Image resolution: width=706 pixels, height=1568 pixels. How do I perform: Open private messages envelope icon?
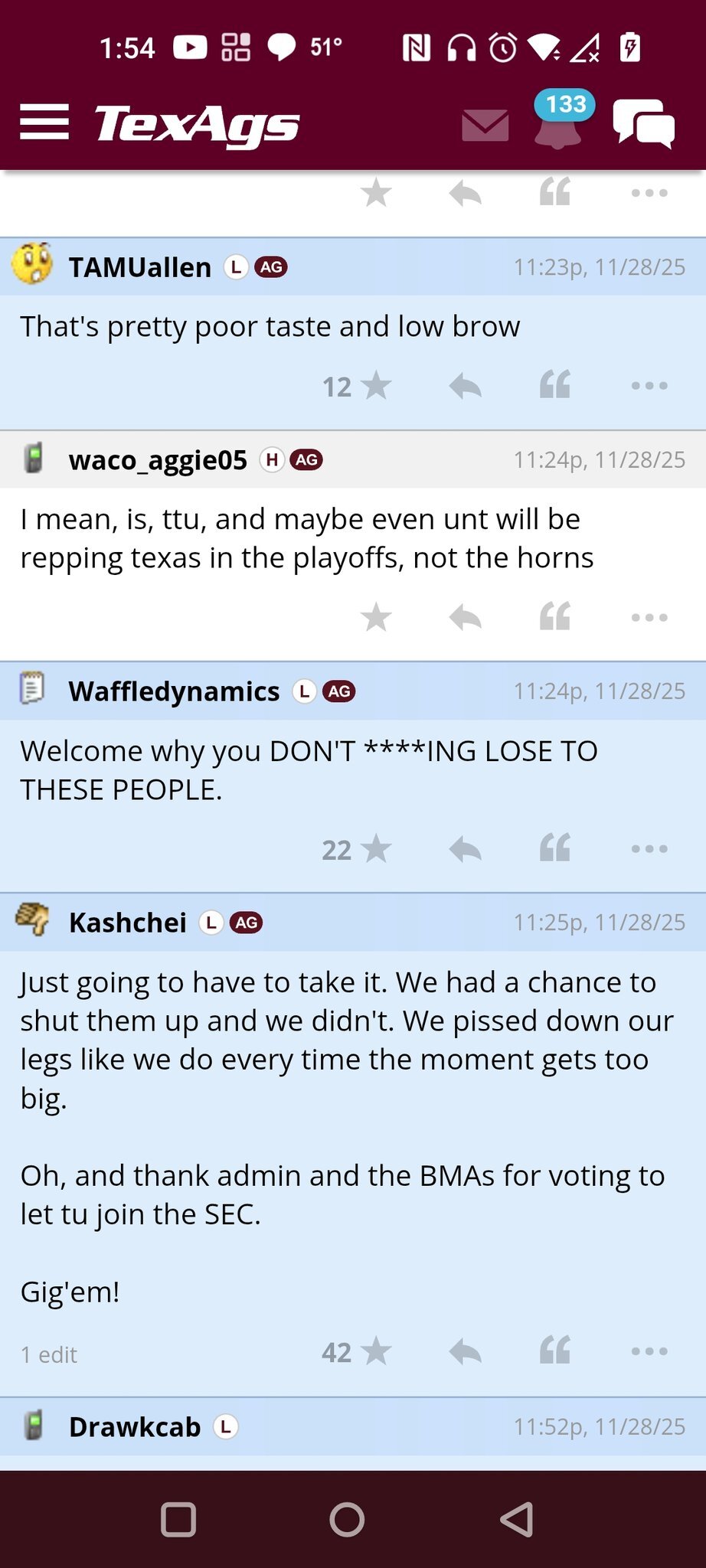(x=485, y=125)
